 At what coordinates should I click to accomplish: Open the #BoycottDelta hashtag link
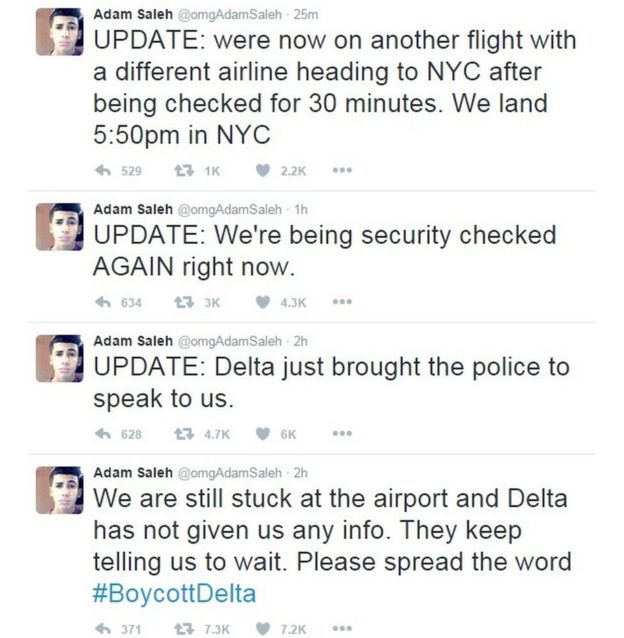[x=174, y=592]
